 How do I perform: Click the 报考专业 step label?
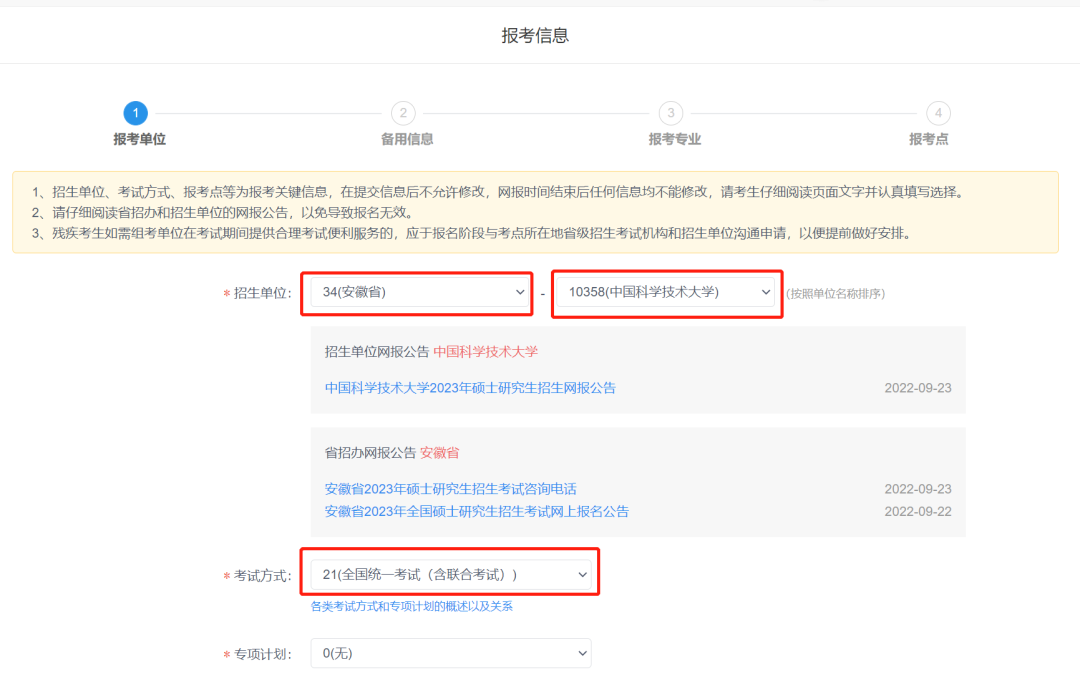pos(675,139)
